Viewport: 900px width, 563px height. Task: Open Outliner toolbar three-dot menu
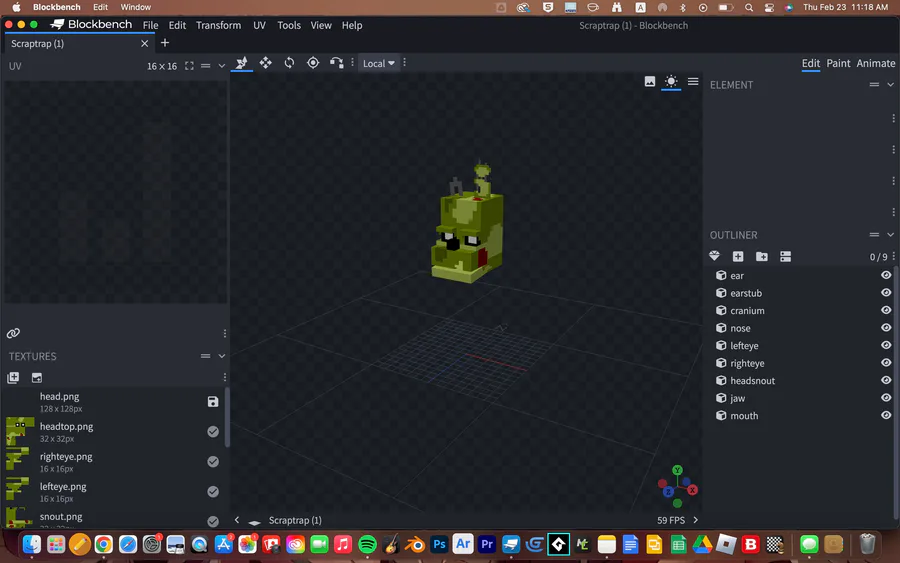pos(894,257)
